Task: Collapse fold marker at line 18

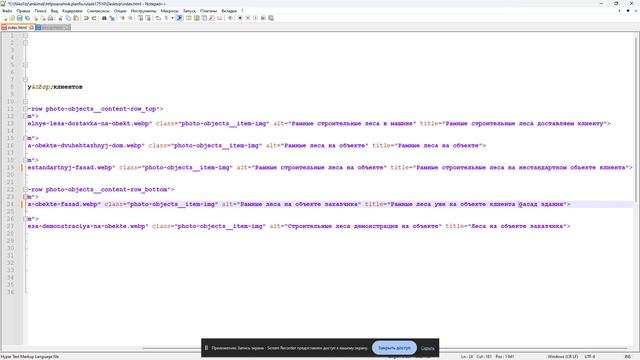Action: tap(25, 160)
